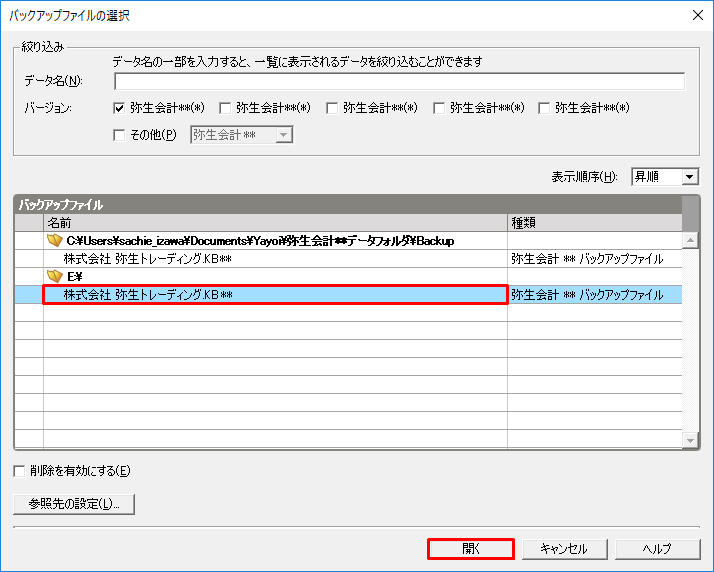Click the folder icon beside the E¥ row
Screen dimensions: 714x572
pyautogui.click(x=55, y=276)
